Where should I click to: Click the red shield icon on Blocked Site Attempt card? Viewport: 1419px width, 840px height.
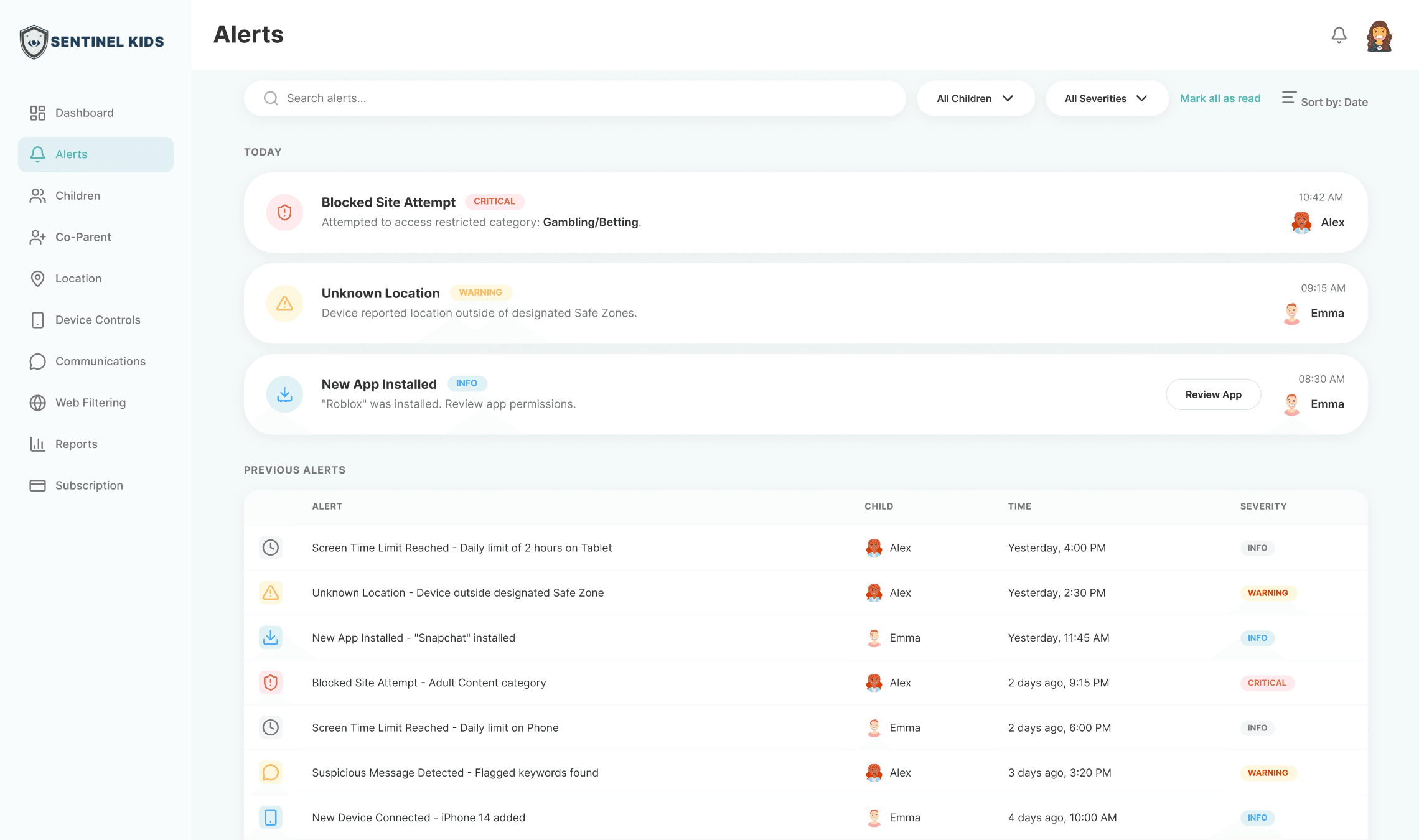point(284,212)
